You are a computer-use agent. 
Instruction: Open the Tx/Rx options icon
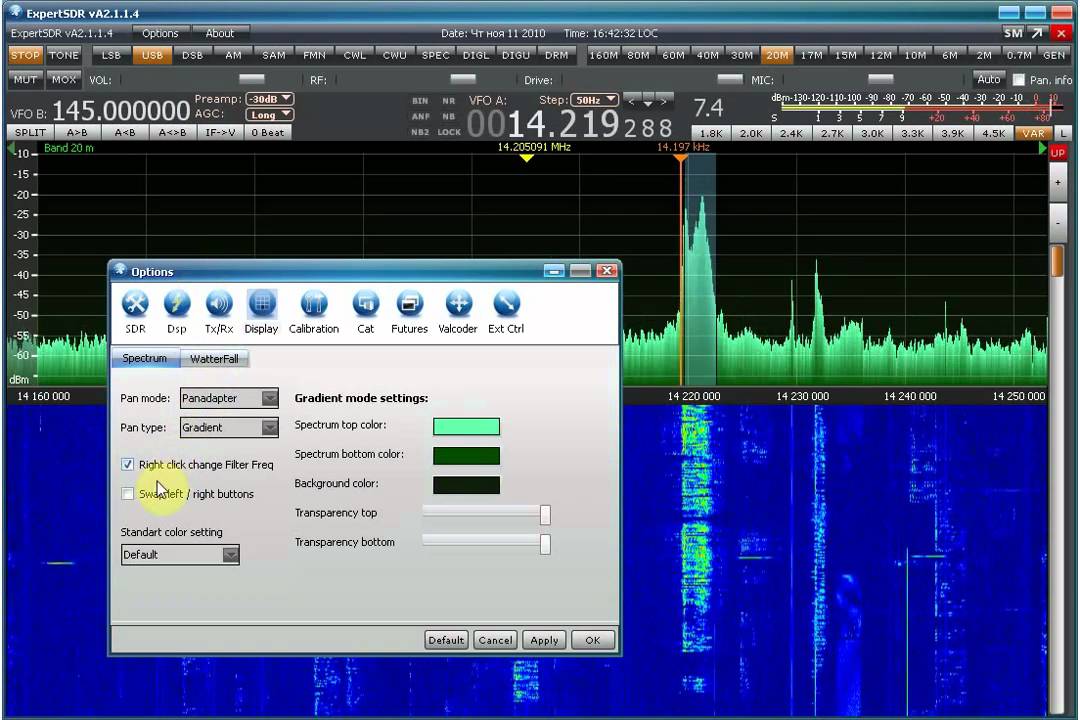[x=219, y=311]
